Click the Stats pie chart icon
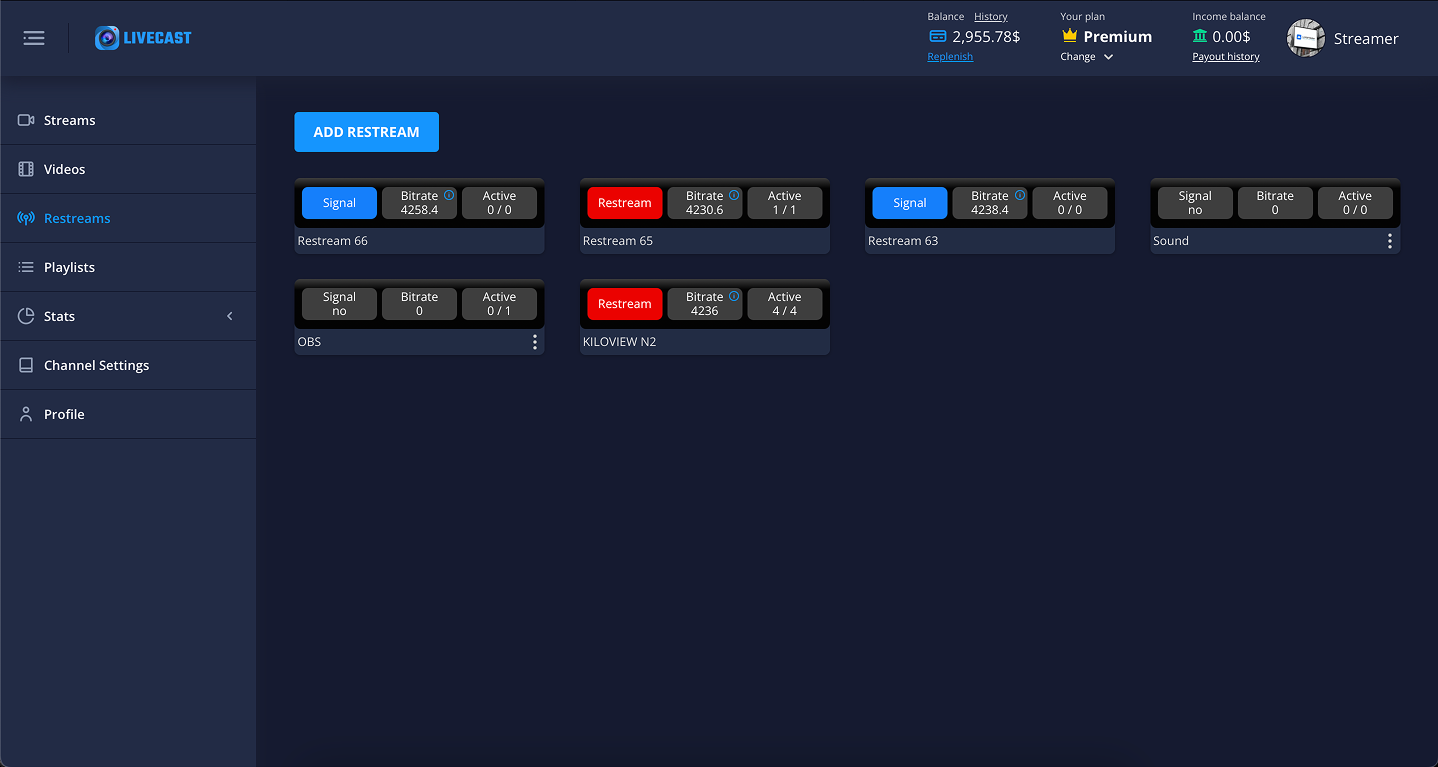Screen dimensions: 1438x767 25,316
